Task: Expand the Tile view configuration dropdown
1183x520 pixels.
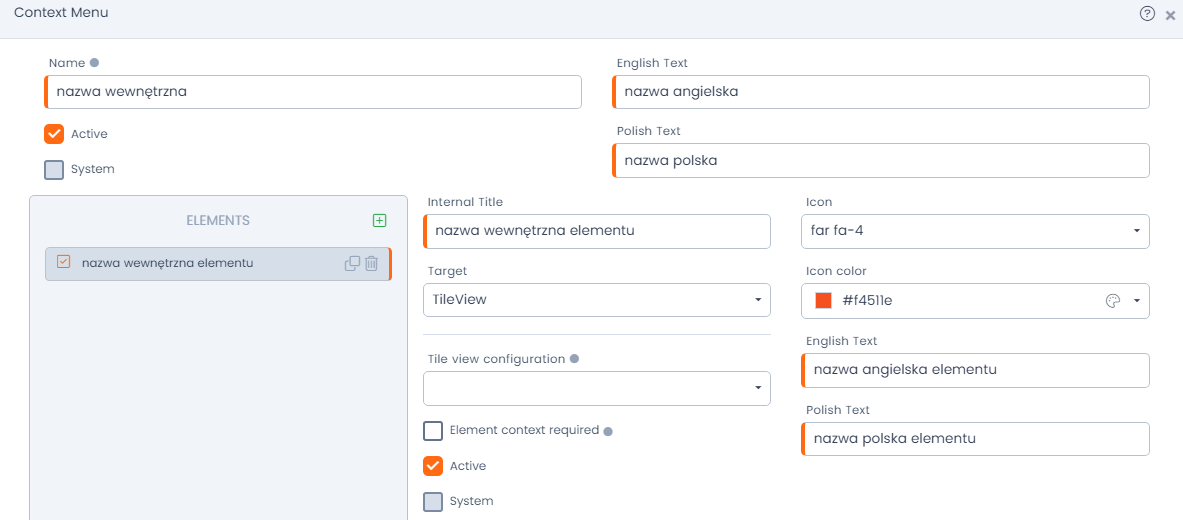Action: 597,388
